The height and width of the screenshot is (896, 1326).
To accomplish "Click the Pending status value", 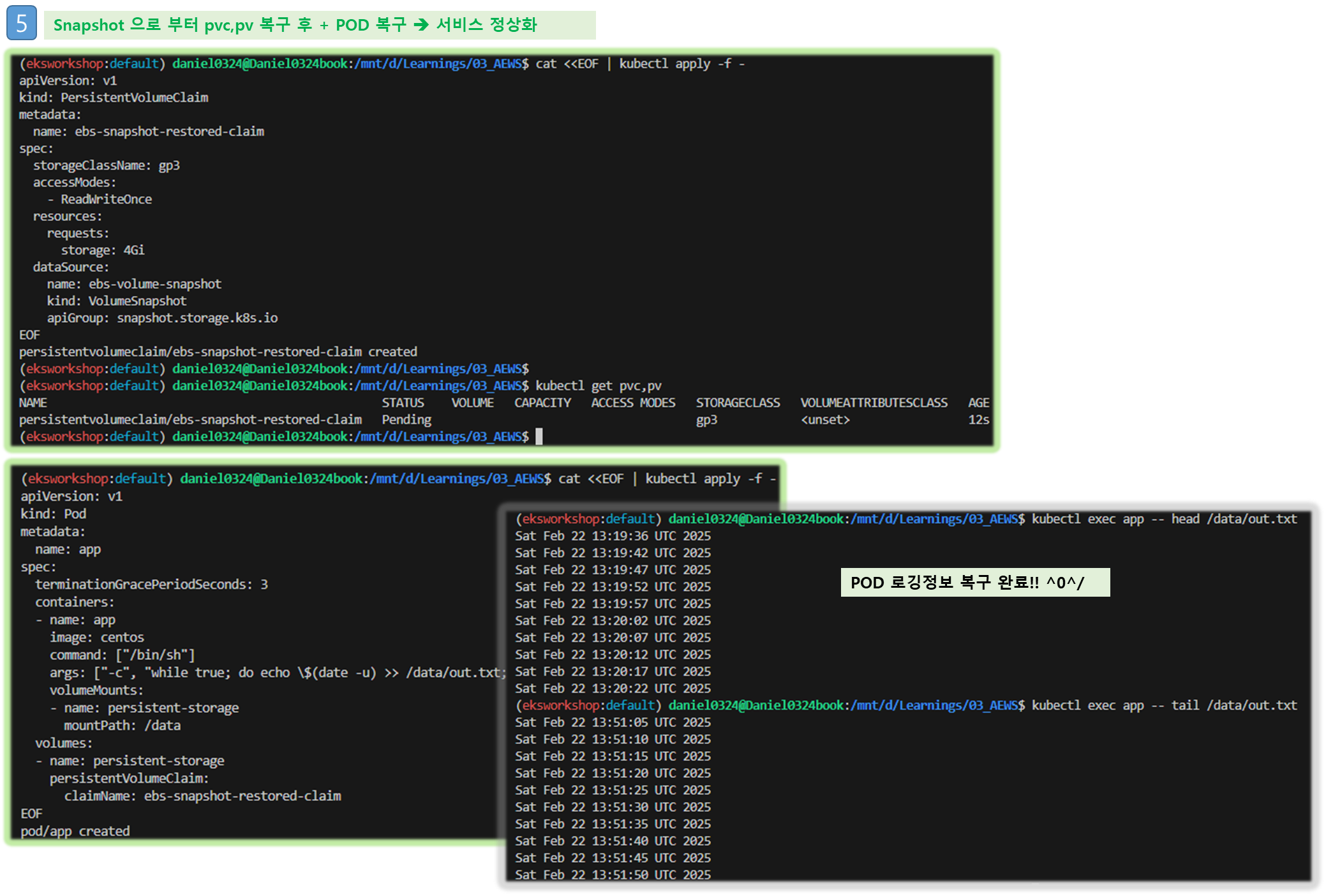I will (x=406, y=420).
